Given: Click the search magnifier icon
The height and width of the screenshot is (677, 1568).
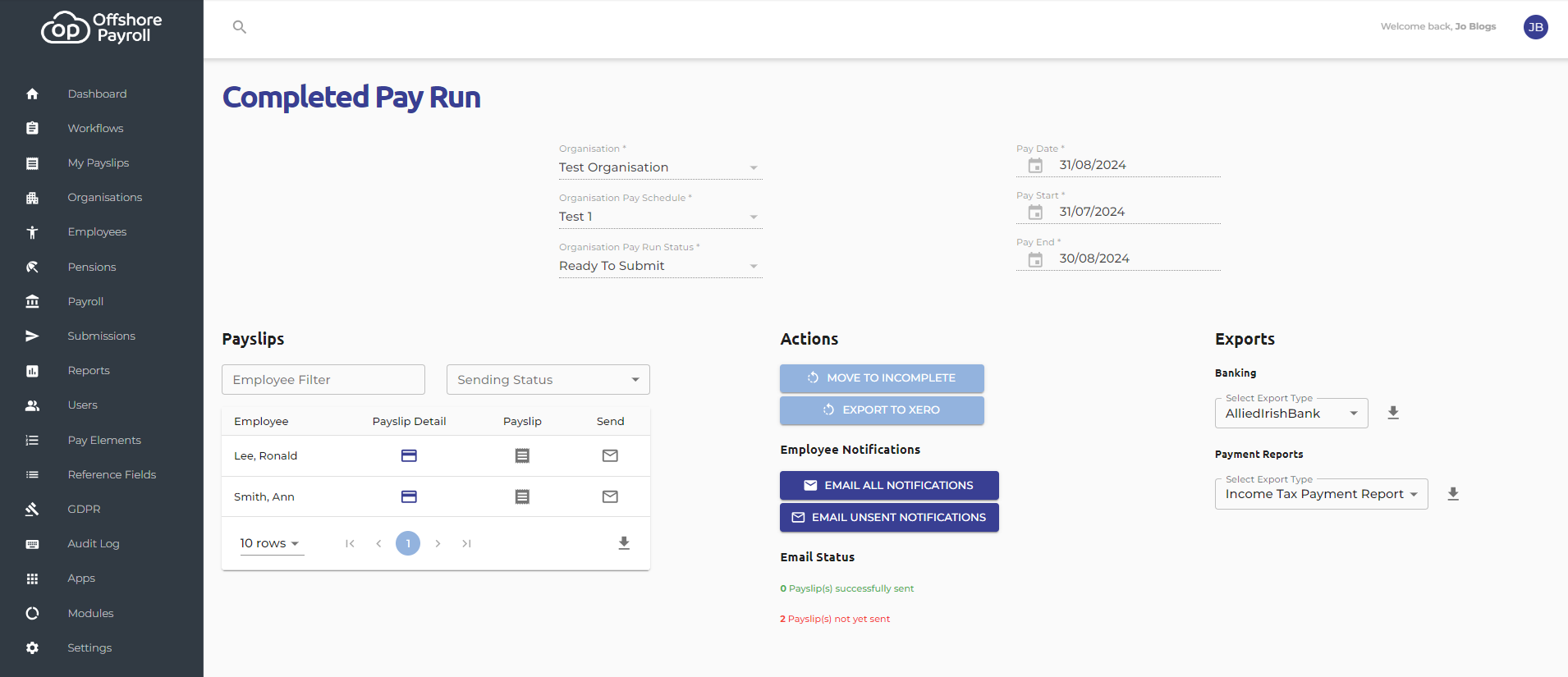Looking at the screenshot, I should (240, 27).
